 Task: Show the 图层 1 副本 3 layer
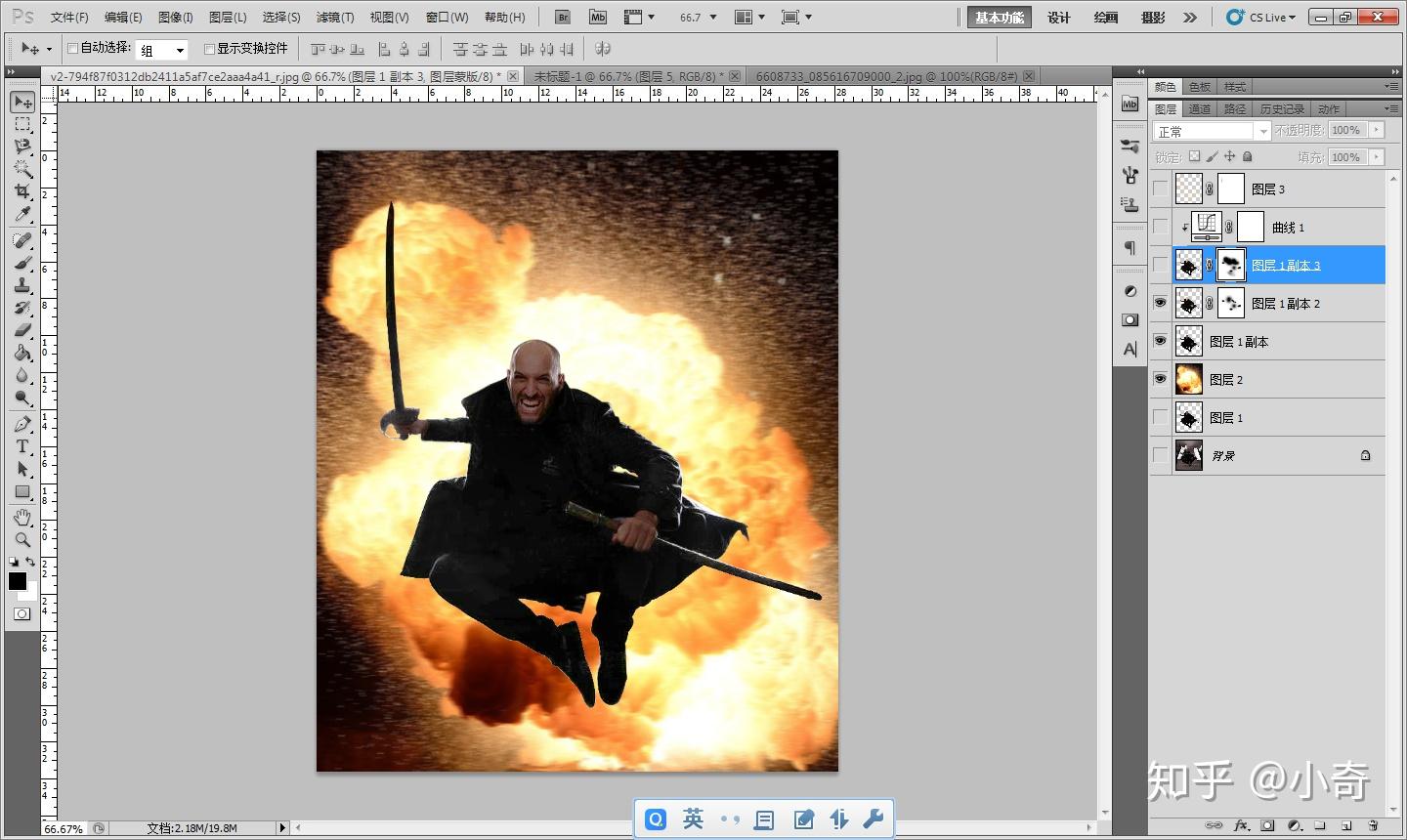coord(1160,265)
